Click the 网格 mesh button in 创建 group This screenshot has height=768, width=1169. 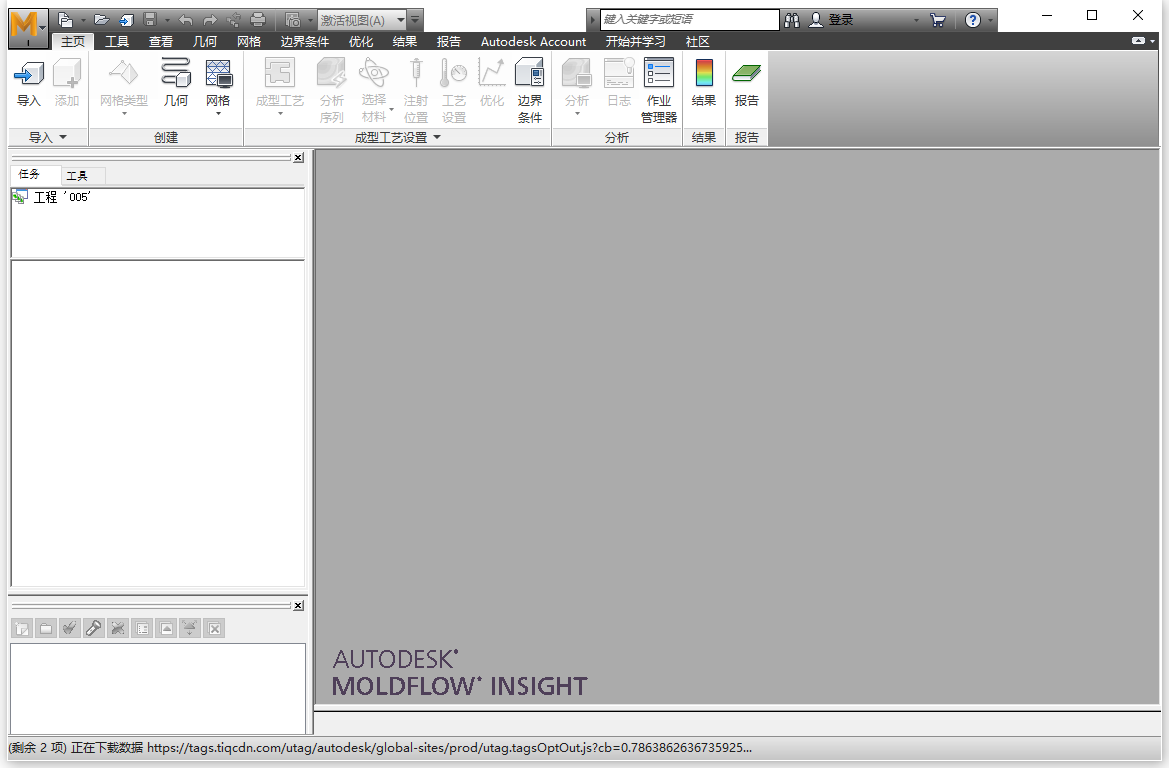tap(218, 86)
